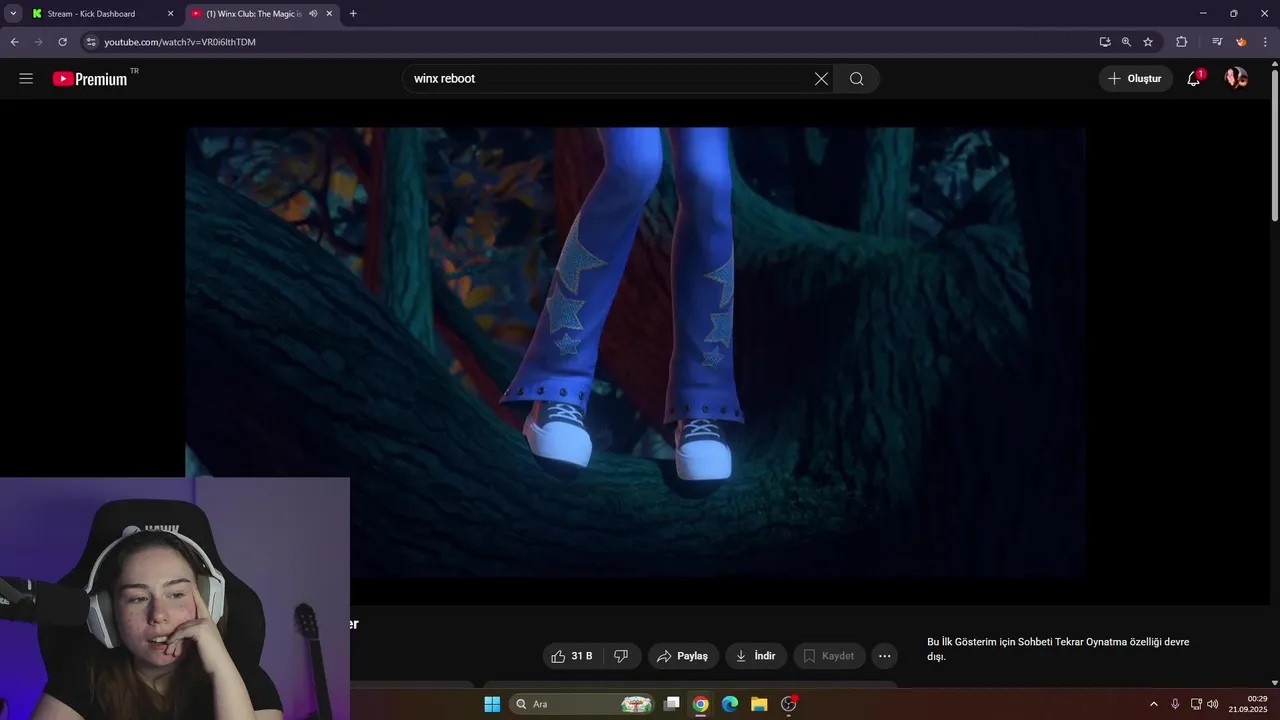The width and height of the screenshot is (1280, 720).
Task: Open a new browser tab
Action: click(353, 14)
